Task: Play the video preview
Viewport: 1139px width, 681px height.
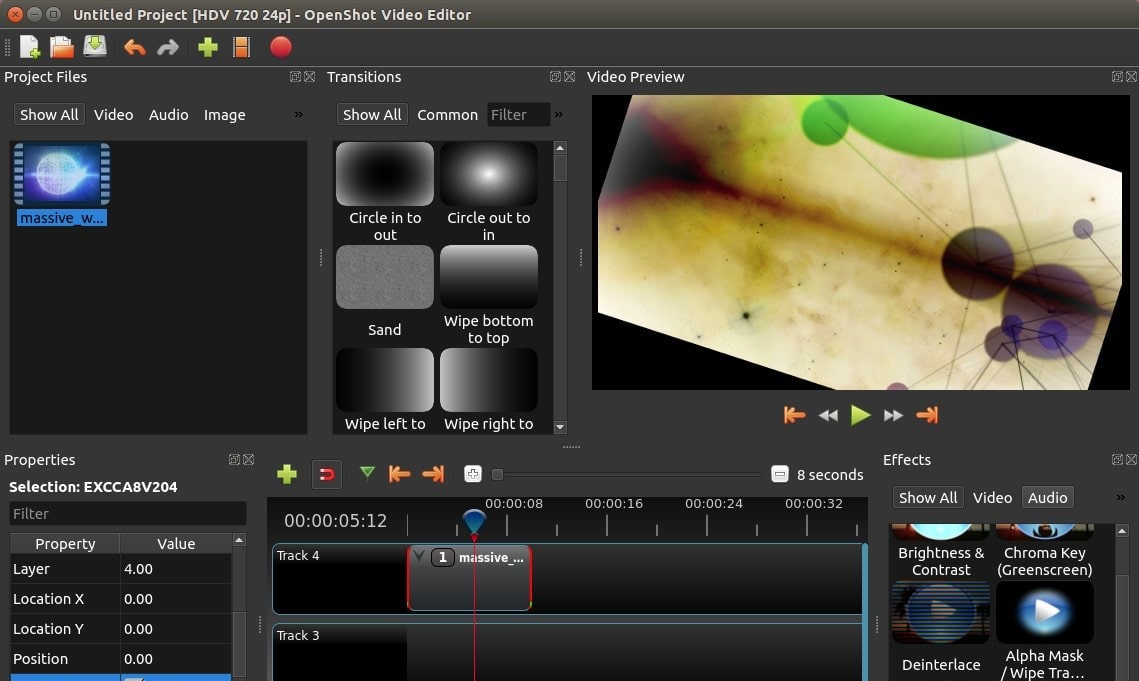Action: tap(861, 415)
